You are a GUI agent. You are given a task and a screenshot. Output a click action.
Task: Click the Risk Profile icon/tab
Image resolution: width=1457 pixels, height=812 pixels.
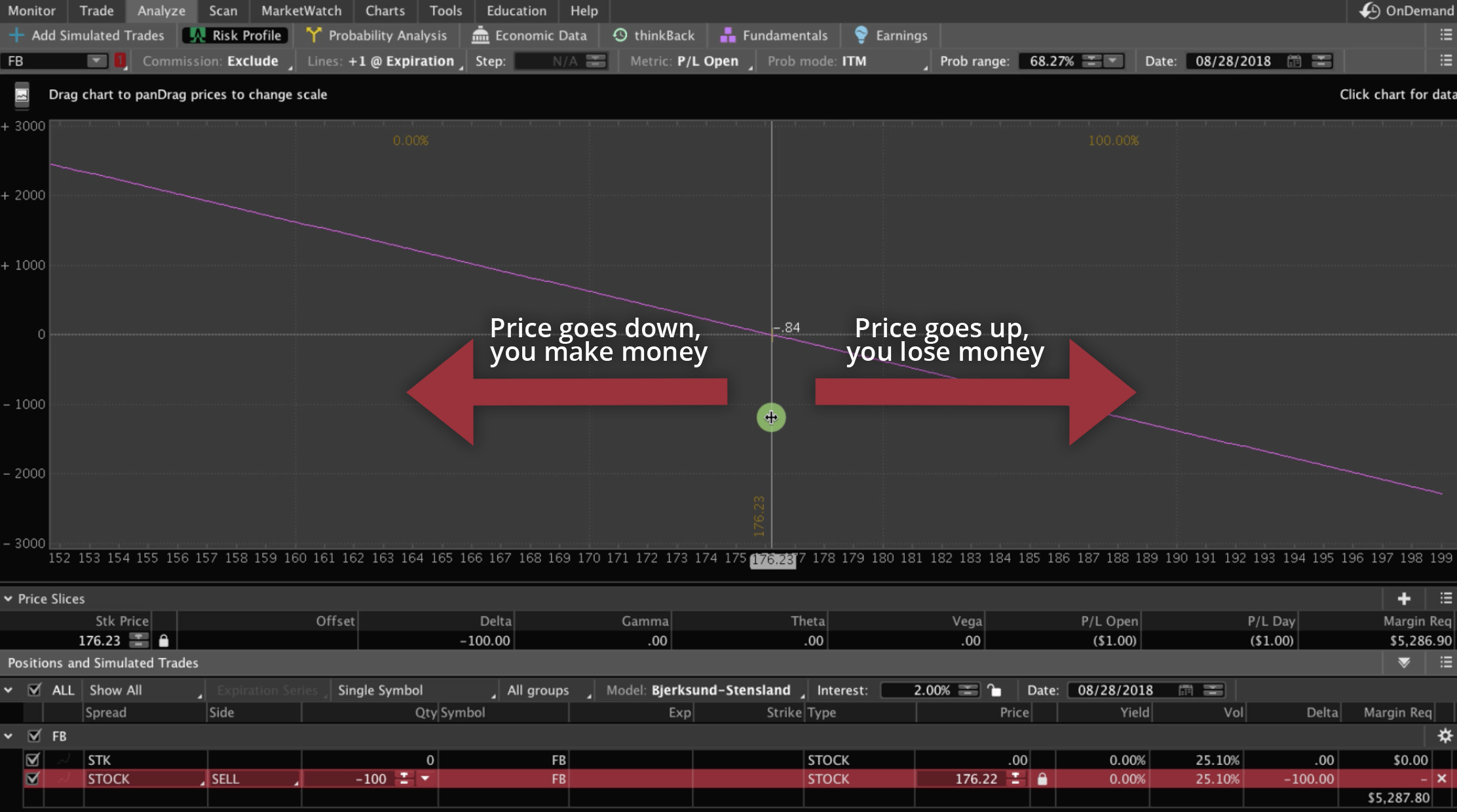tap(234, 35)
